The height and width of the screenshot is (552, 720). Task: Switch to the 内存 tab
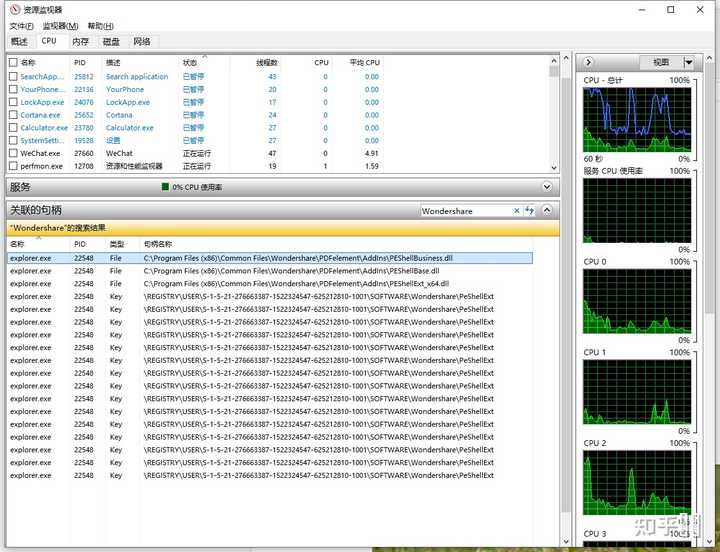click(80, 42)
